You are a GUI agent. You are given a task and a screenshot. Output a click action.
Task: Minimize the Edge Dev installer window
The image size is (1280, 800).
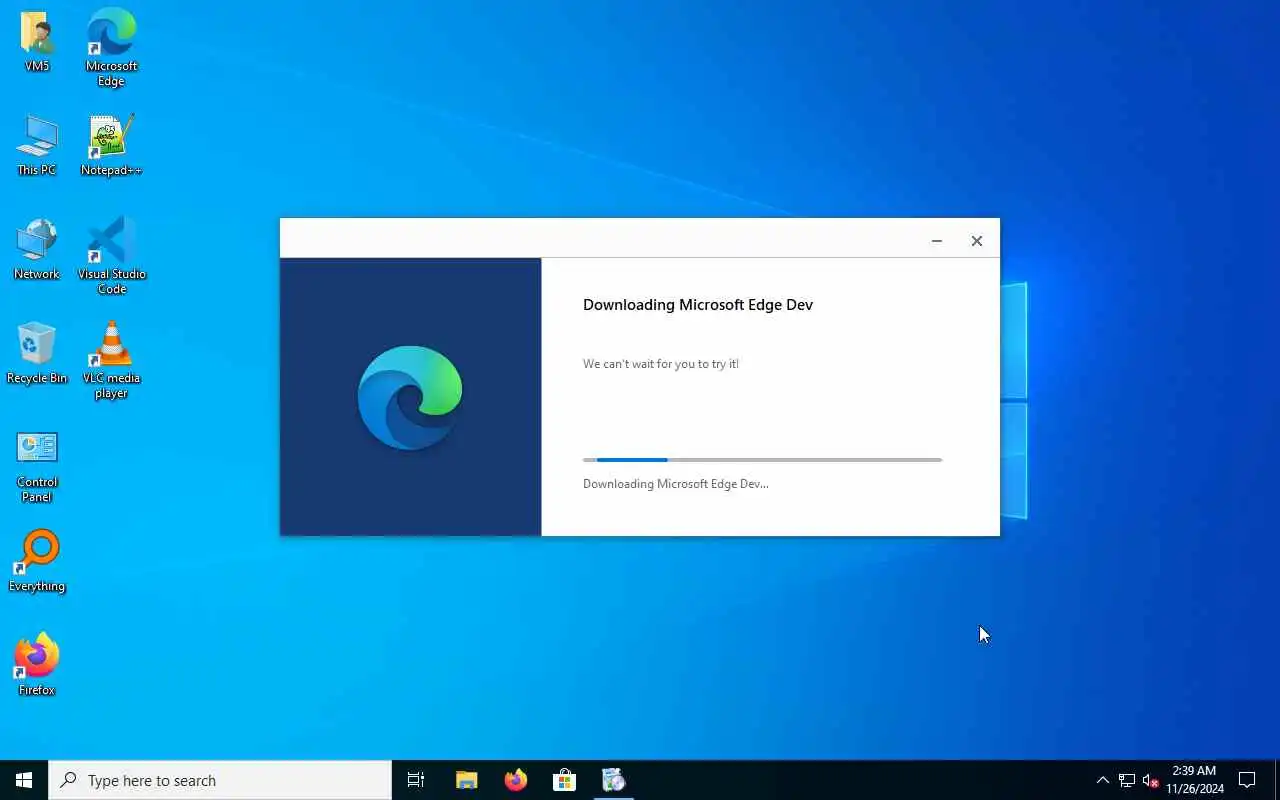click(937, 241)
